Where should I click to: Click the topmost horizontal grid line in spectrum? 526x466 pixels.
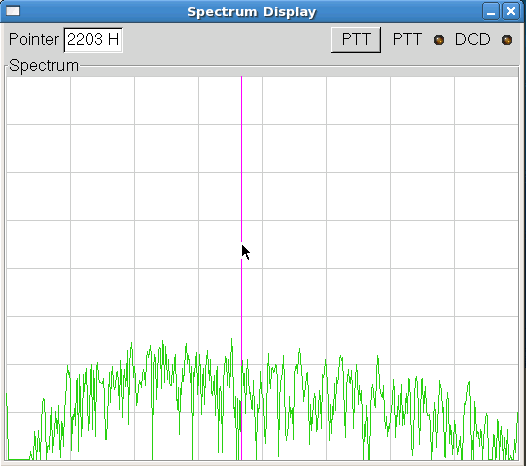(262, 124)
